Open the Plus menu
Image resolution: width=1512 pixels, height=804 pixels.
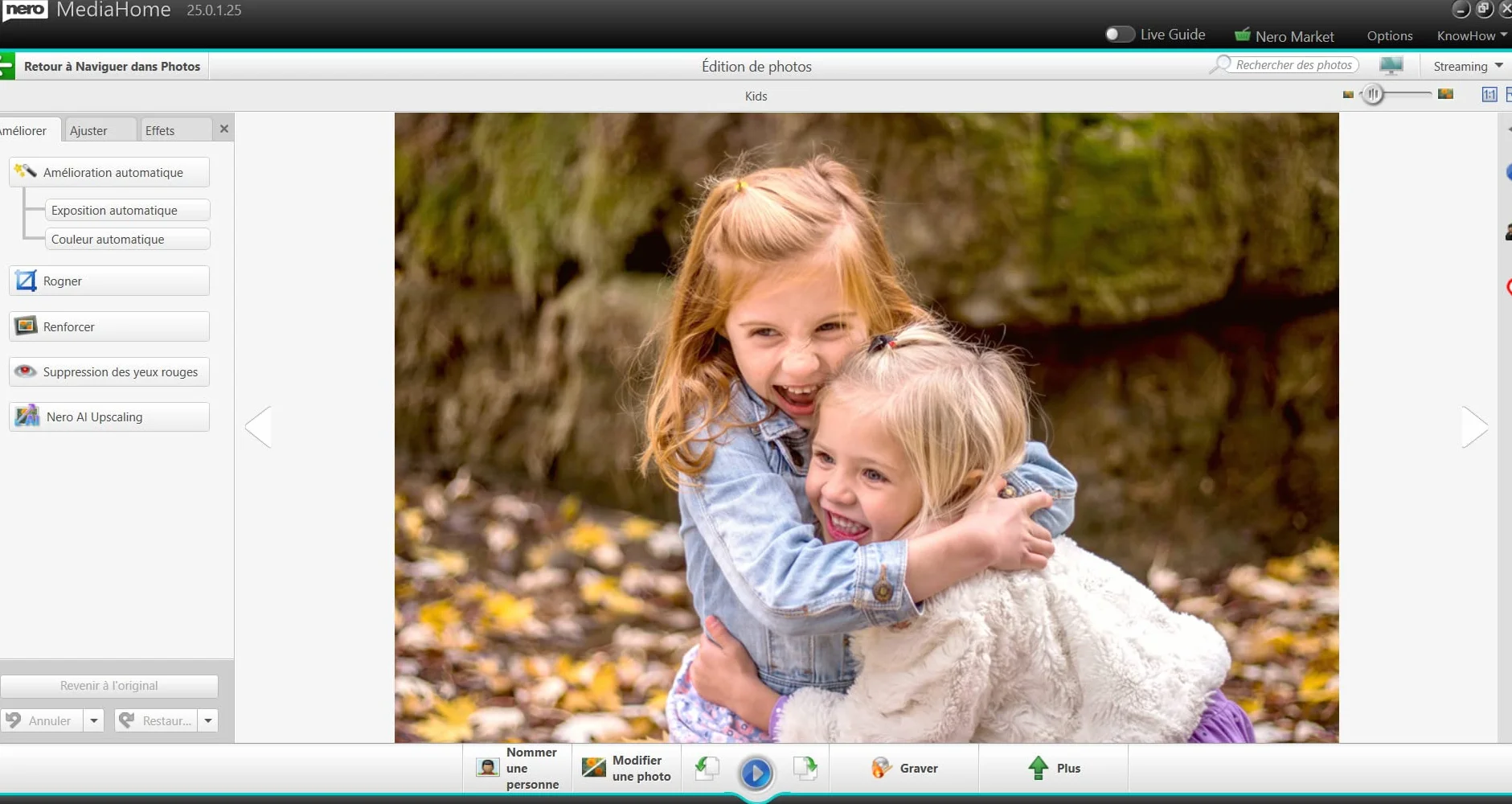[1054, 768]
